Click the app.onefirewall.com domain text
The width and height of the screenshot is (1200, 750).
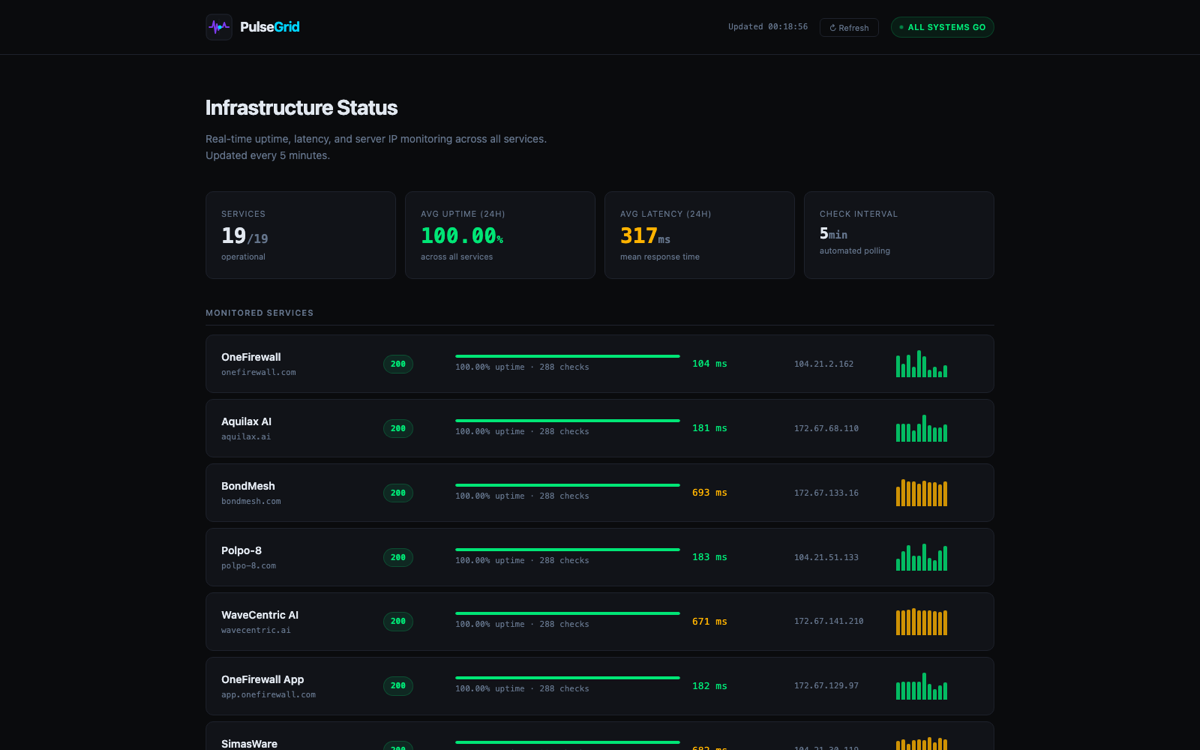269,695
